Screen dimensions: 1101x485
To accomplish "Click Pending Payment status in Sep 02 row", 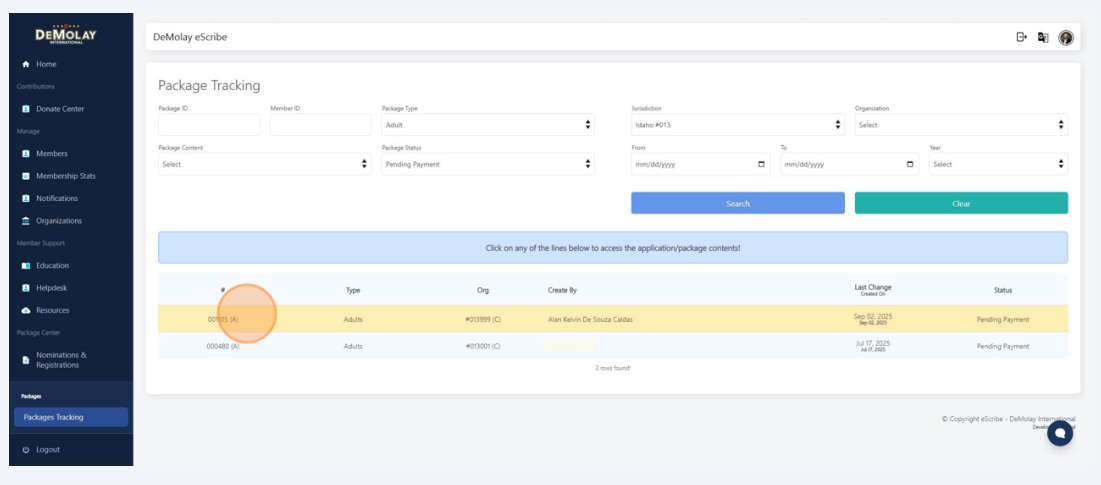I will pyautogui.click(x=1003, y=319).
